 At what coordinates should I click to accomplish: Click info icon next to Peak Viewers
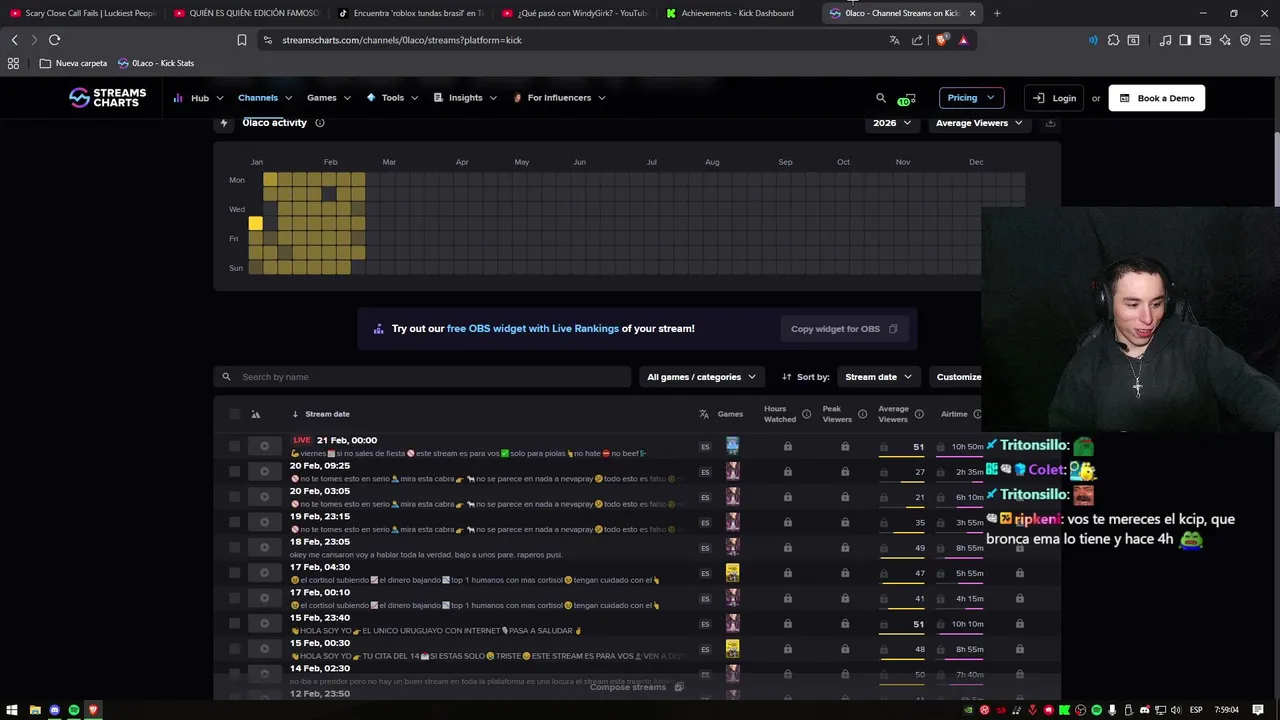click(x=862, y=414)
